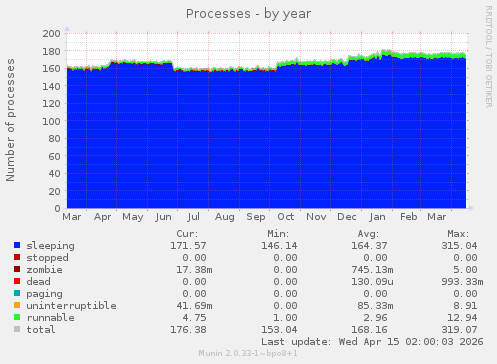Click zombie average value 745.13m
497x364 pixels.
point(372,270)
